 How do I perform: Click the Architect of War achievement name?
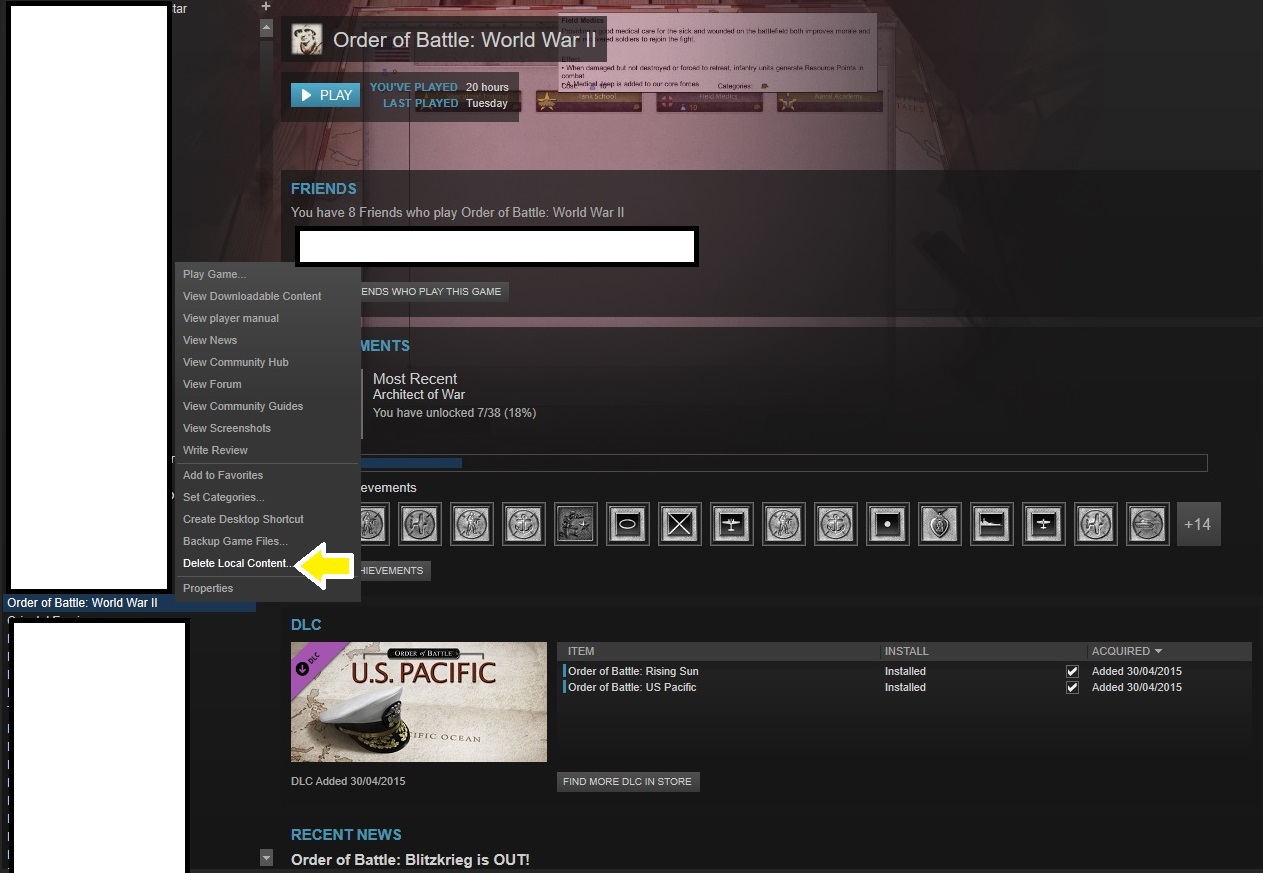(419, 395)
